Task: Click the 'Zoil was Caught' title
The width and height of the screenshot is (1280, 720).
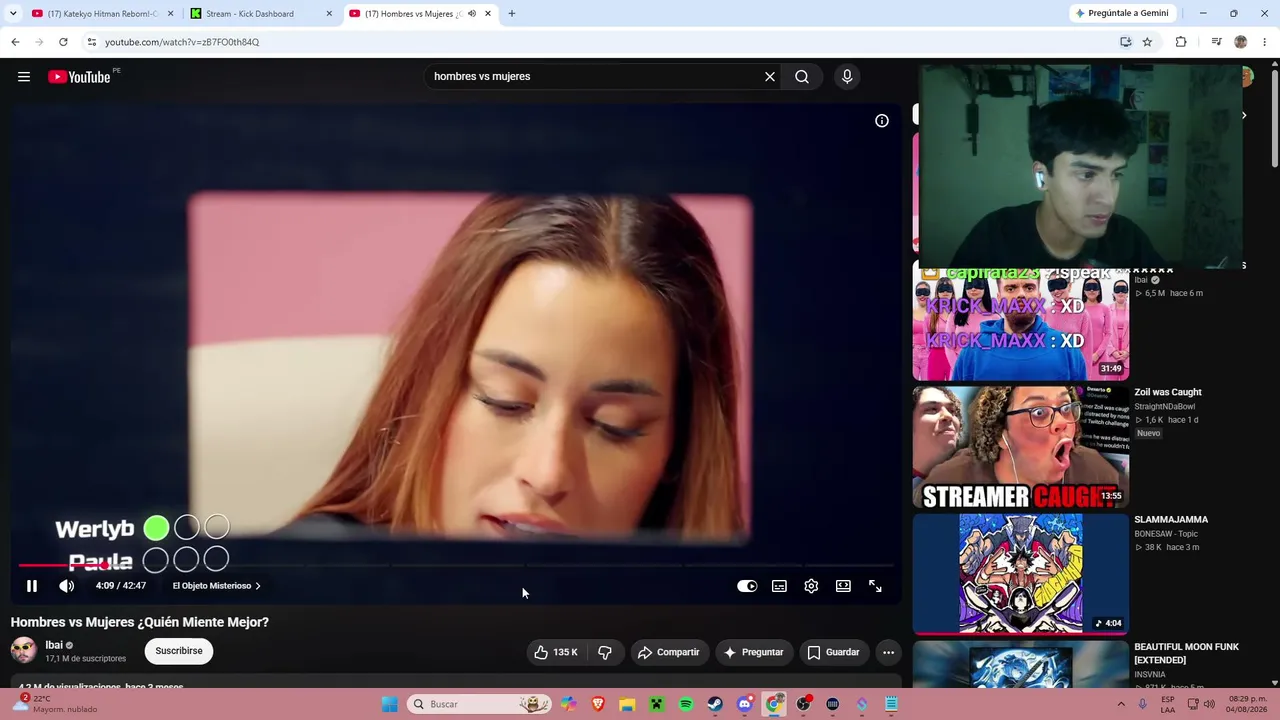Action: [1168, 392]
